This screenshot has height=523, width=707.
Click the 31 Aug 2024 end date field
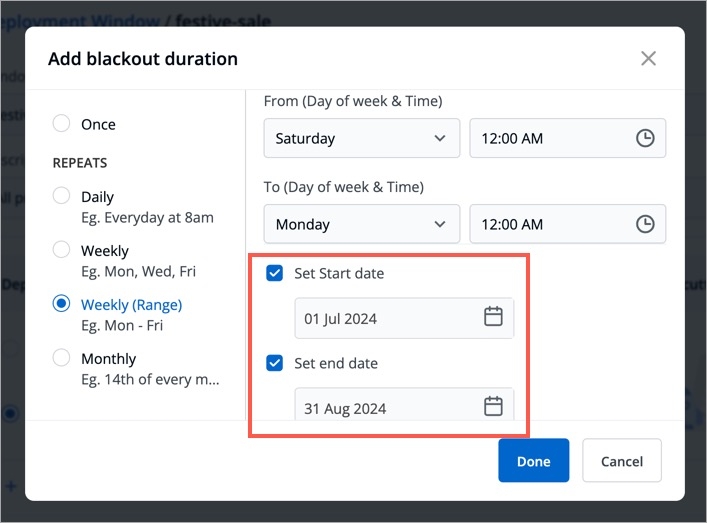pos(404,404)
